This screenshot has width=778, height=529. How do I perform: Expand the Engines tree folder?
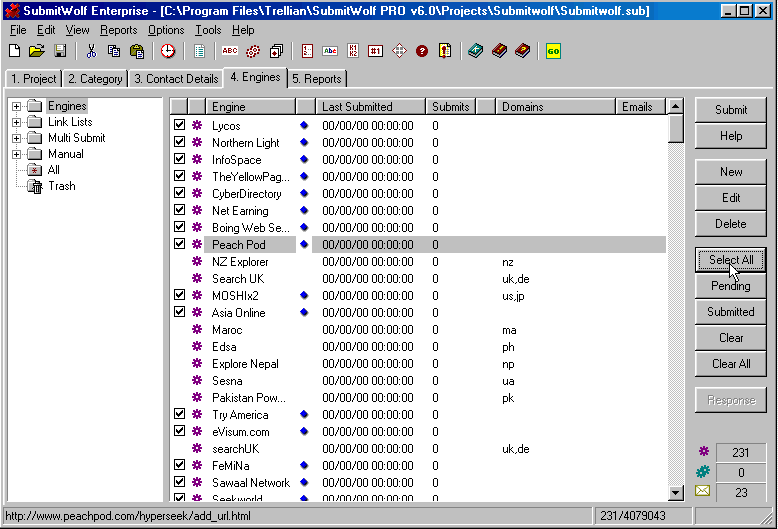click(16, 106)
